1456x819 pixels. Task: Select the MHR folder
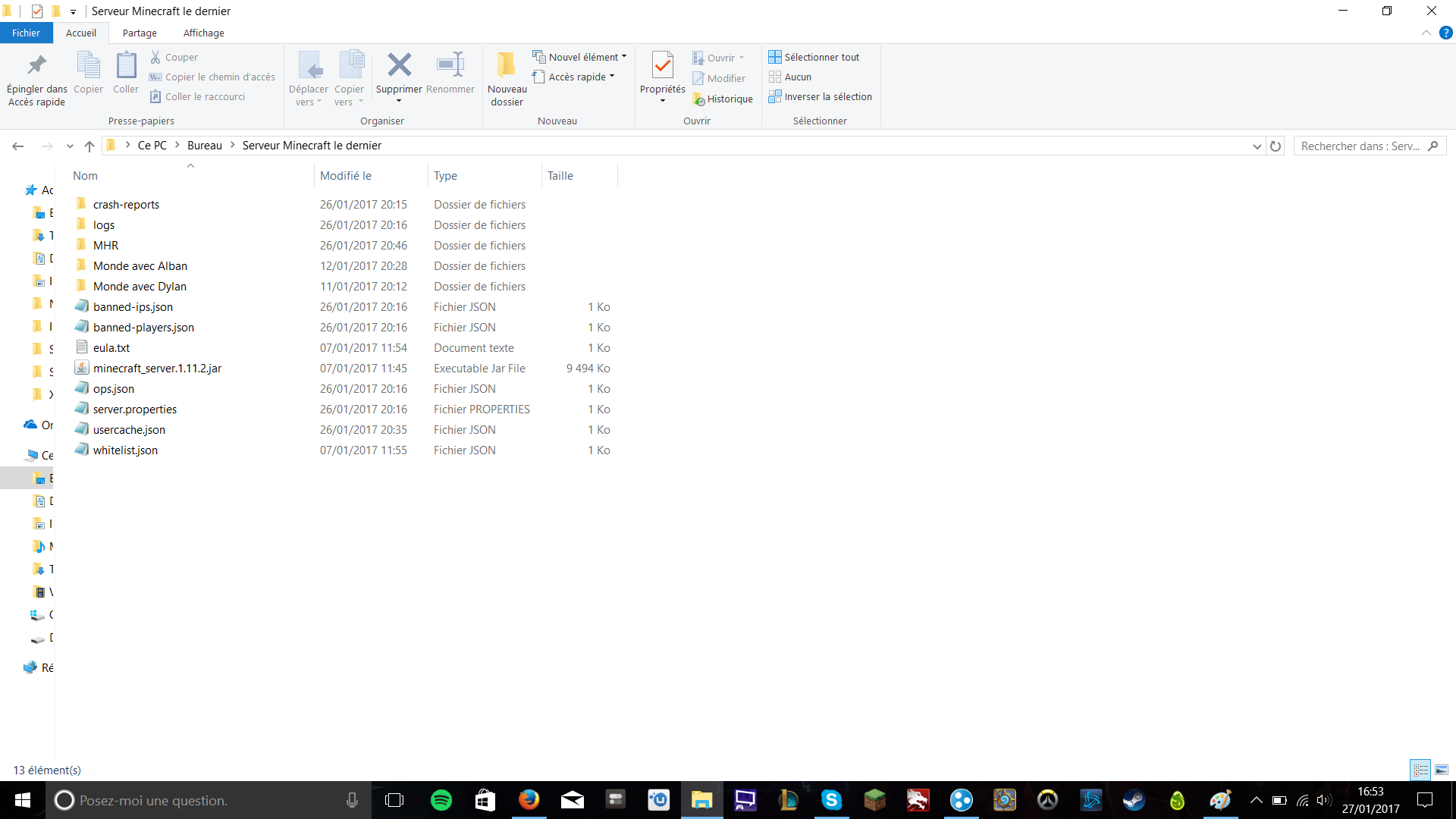[x=105, y=245]
